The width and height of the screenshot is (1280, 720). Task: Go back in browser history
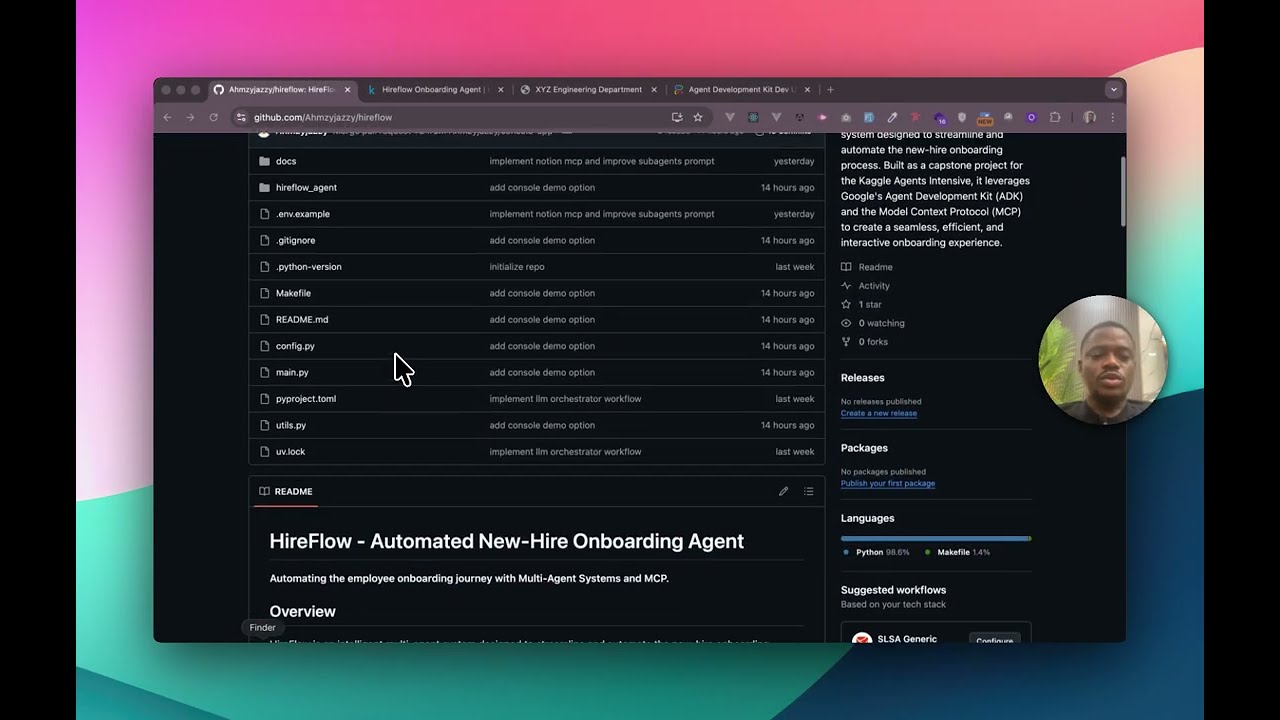167,117
